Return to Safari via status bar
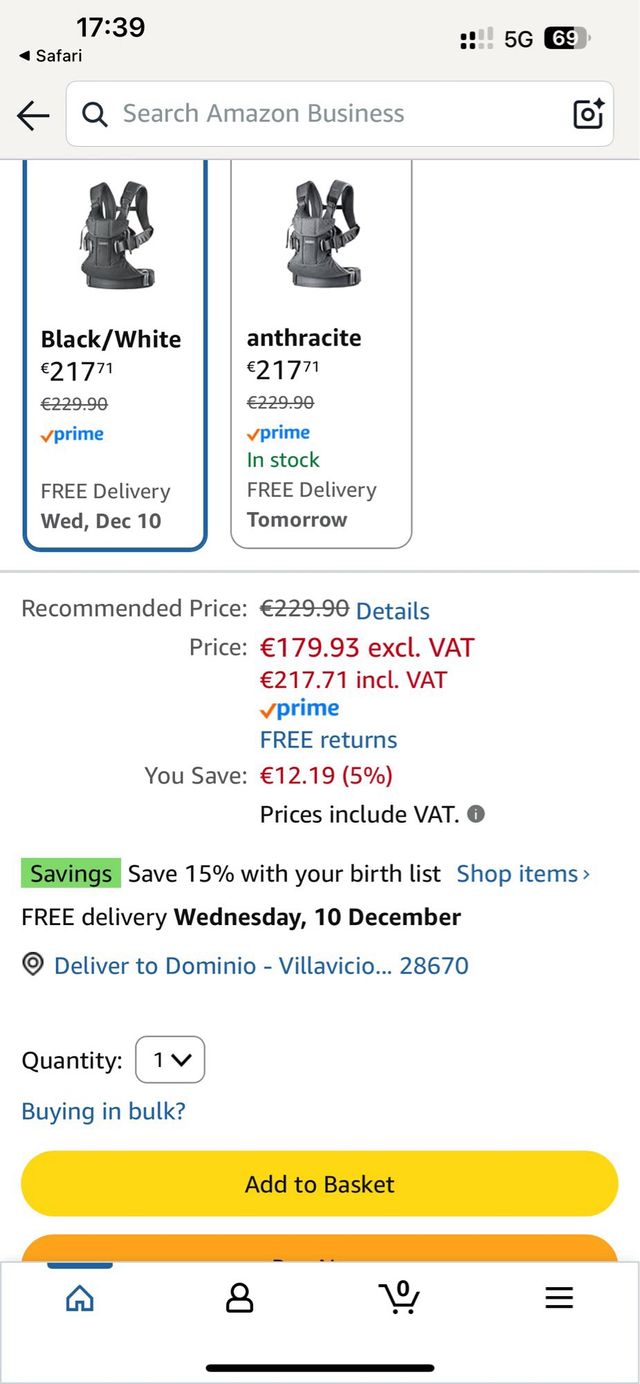 (50, 56)
